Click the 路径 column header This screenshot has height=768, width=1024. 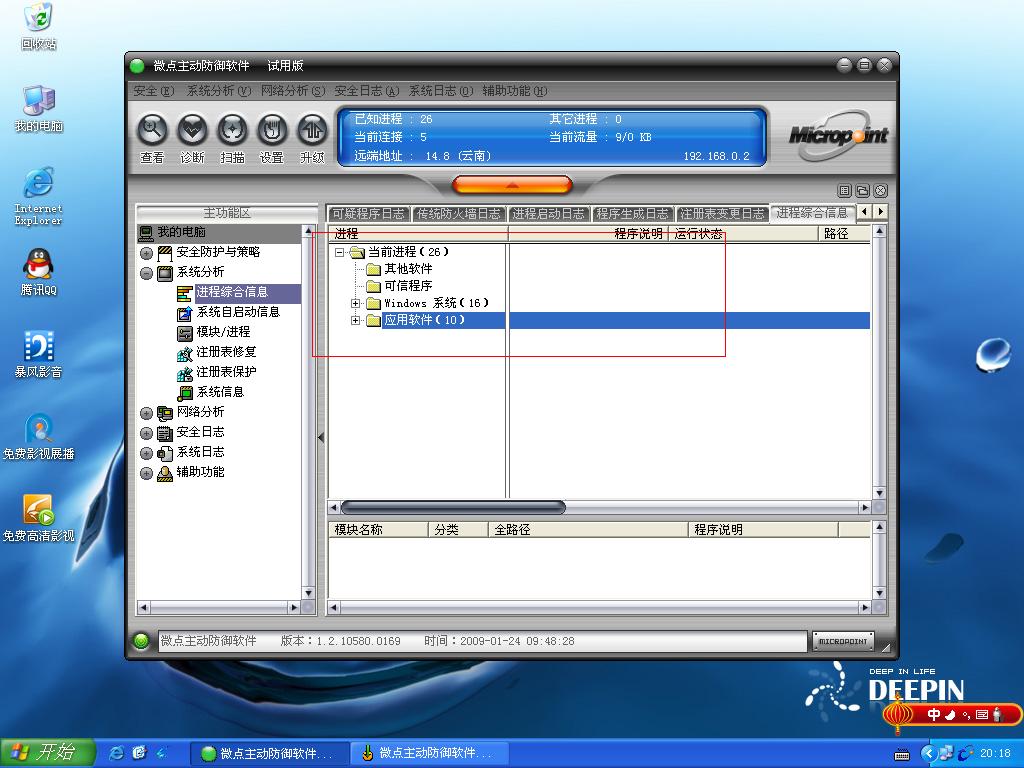pos(844,234)
